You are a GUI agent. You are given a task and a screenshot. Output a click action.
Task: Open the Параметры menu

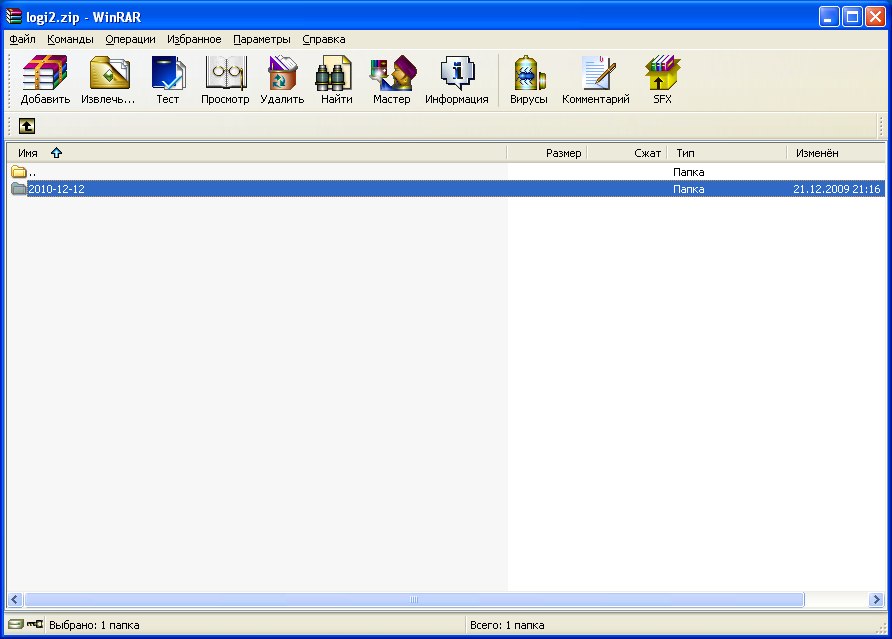point(262,39)
